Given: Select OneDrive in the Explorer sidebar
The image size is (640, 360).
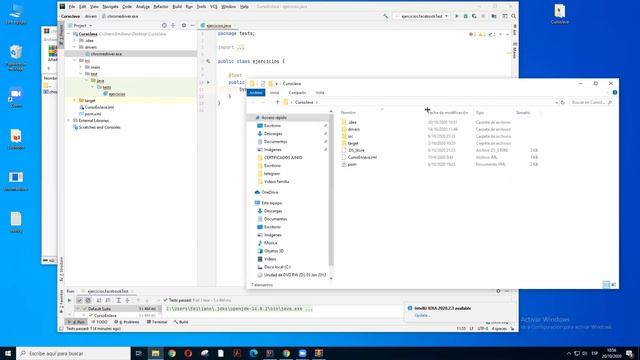Looking at the screenshot, I should [270, 192].
